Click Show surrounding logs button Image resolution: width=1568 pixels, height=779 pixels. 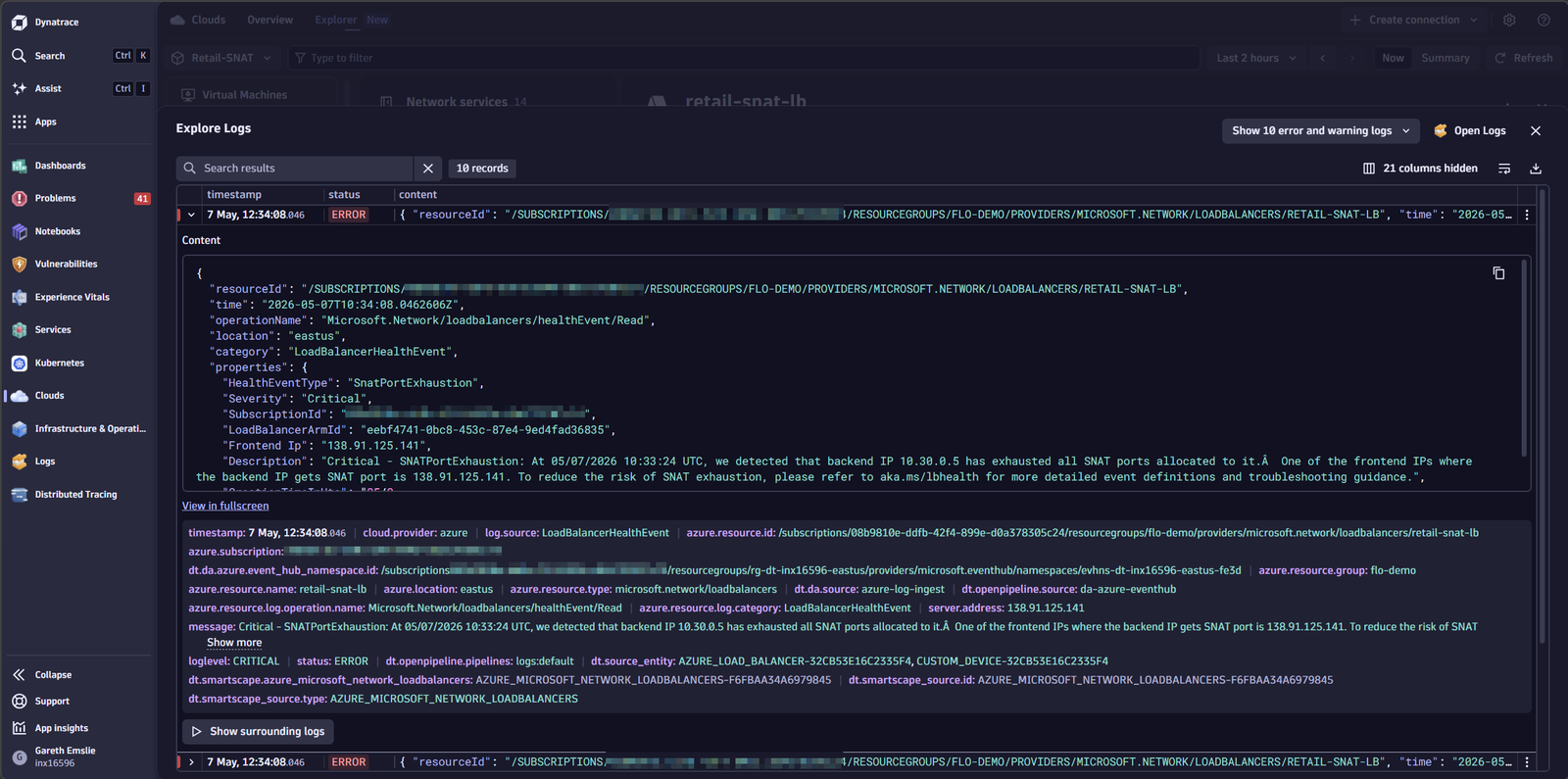click(258, 732)
